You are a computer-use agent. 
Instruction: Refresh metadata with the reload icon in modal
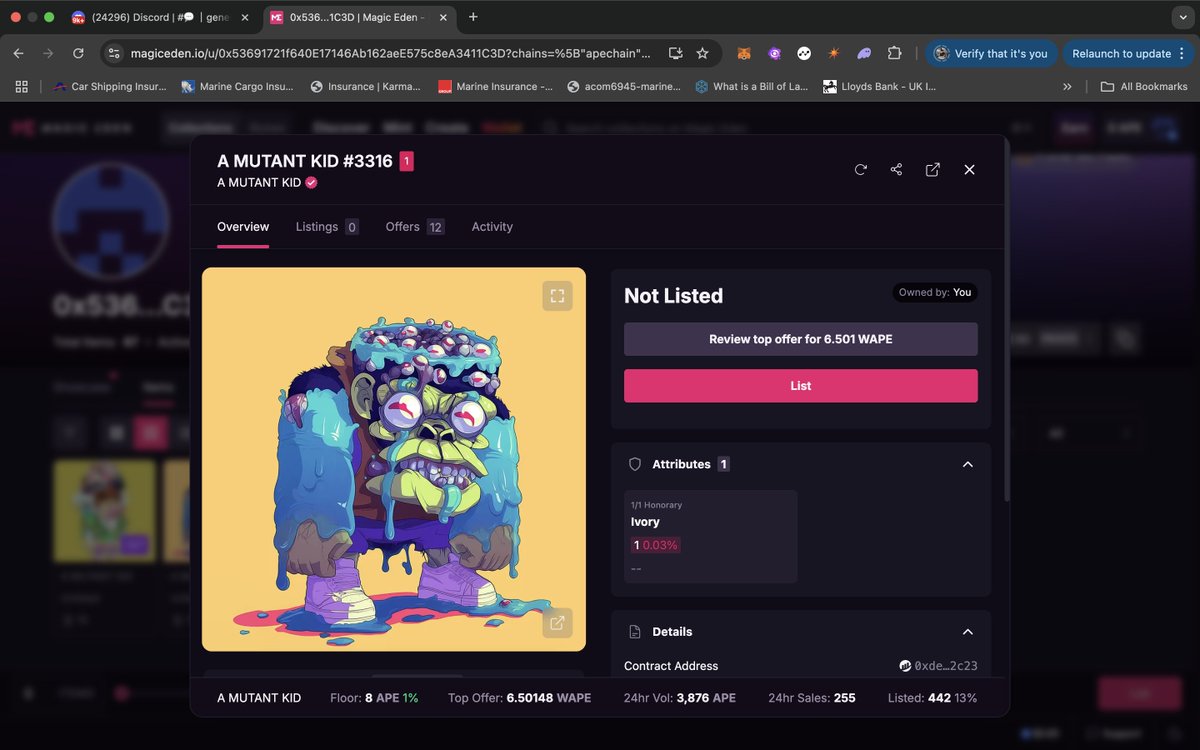860,170
